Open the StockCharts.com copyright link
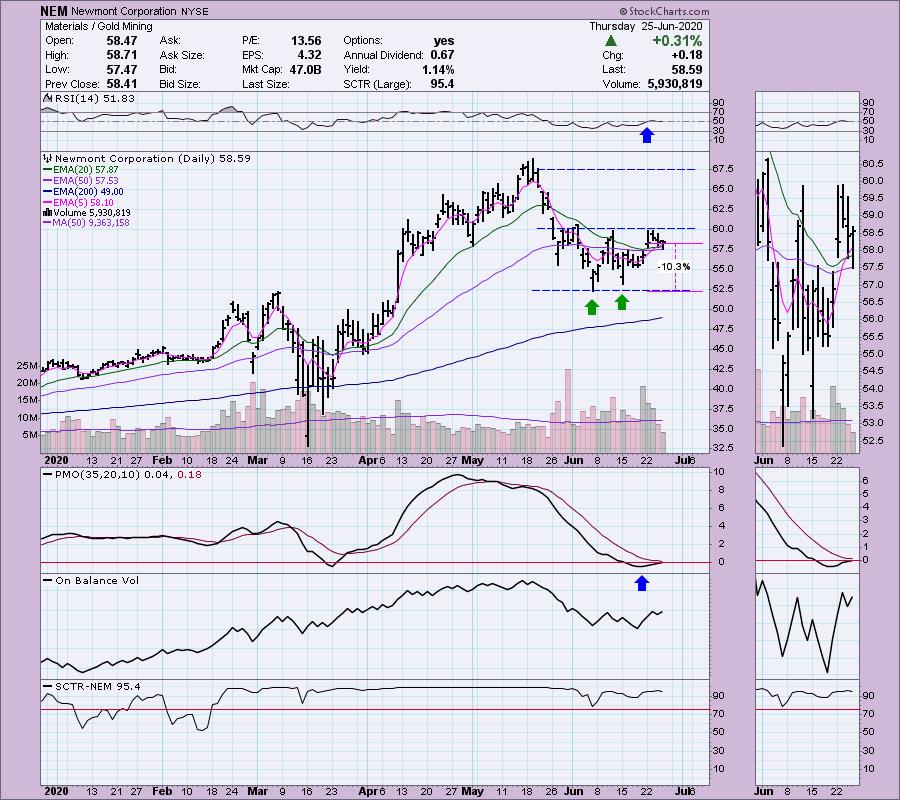This screenshot has width=900, height=800. click(664, 11)
